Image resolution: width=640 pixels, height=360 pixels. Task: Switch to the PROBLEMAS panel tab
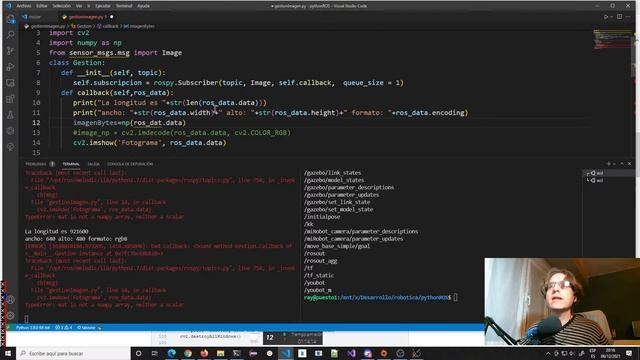point(36,164)
